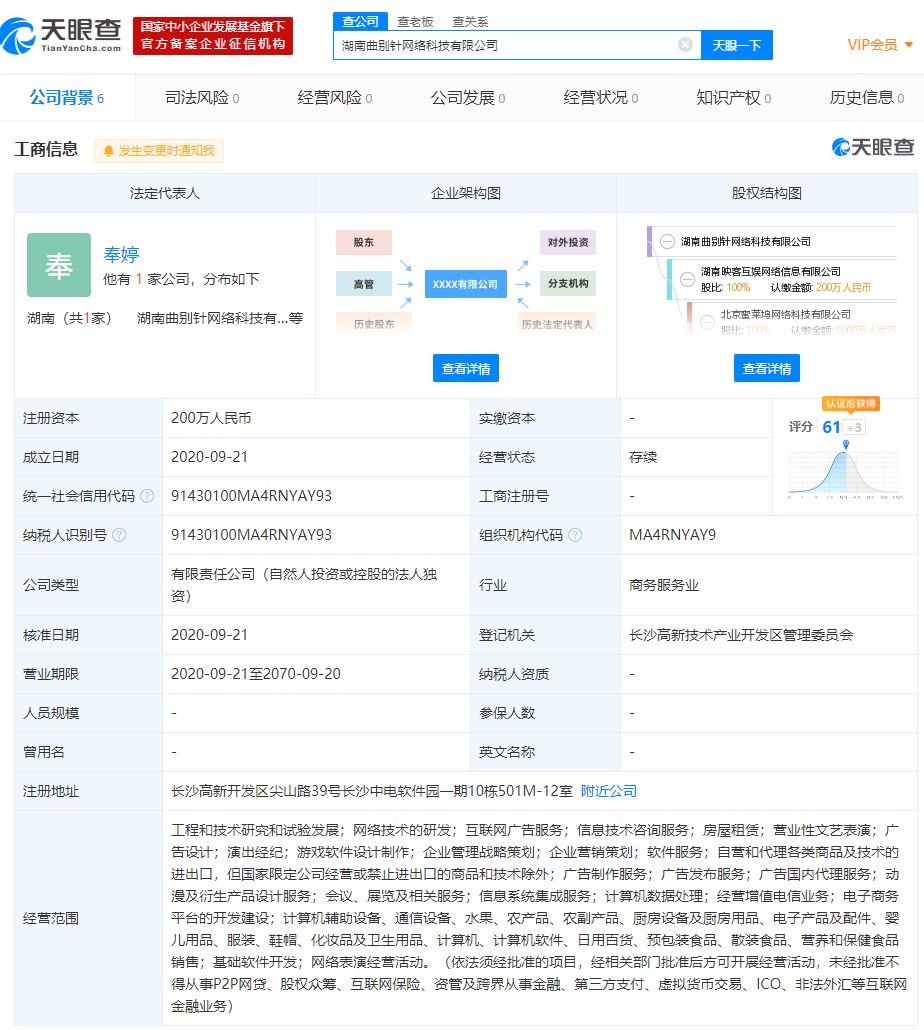Image resolution: width=924 pixels, height=1030 pixels.
Task: Open the 司法风险 tab
Action: 202,98
